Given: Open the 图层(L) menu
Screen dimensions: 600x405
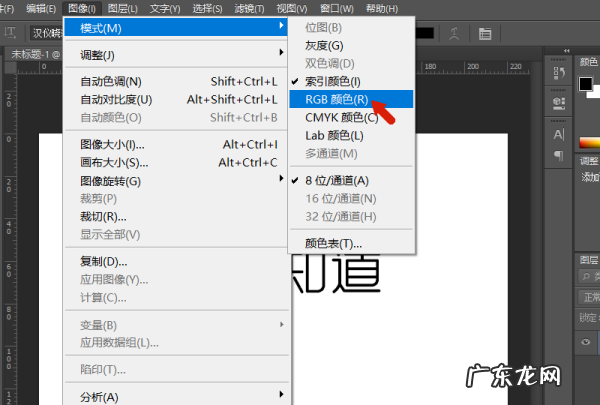Looking at the screenshot, I should (122, 8).
